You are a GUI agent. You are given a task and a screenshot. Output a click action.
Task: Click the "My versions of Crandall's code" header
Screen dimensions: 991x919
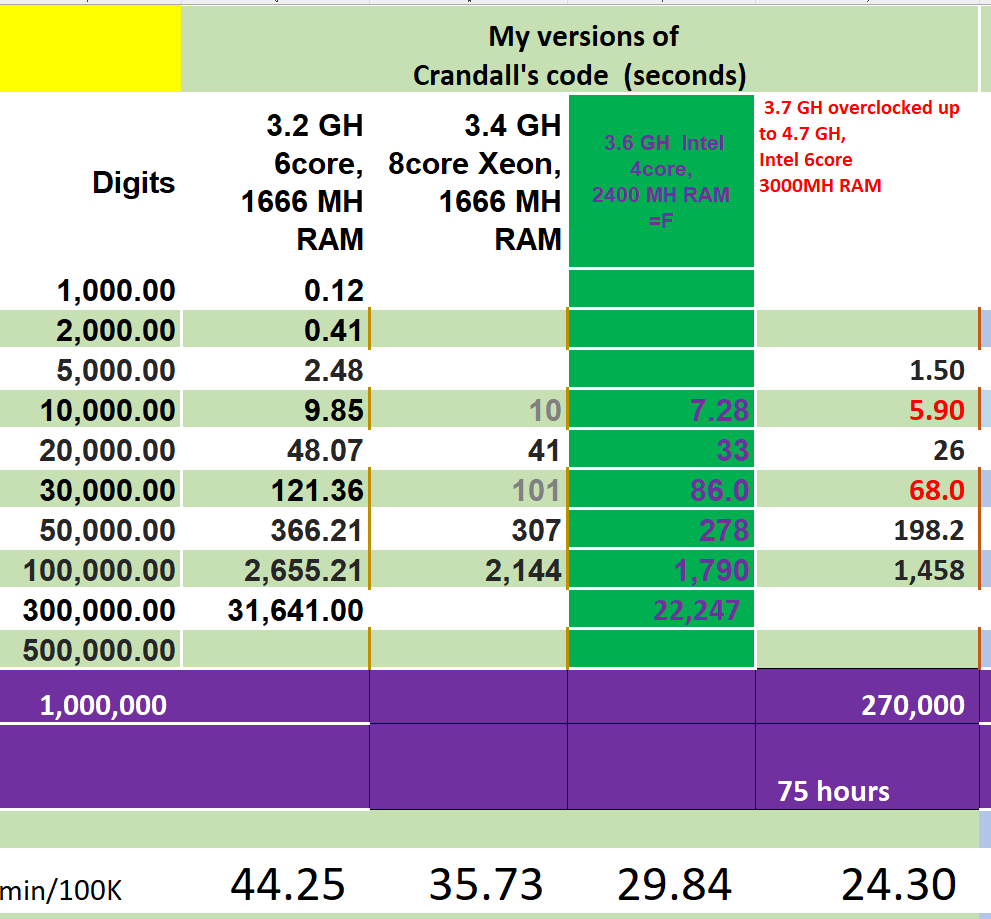[x=580, y=55]
